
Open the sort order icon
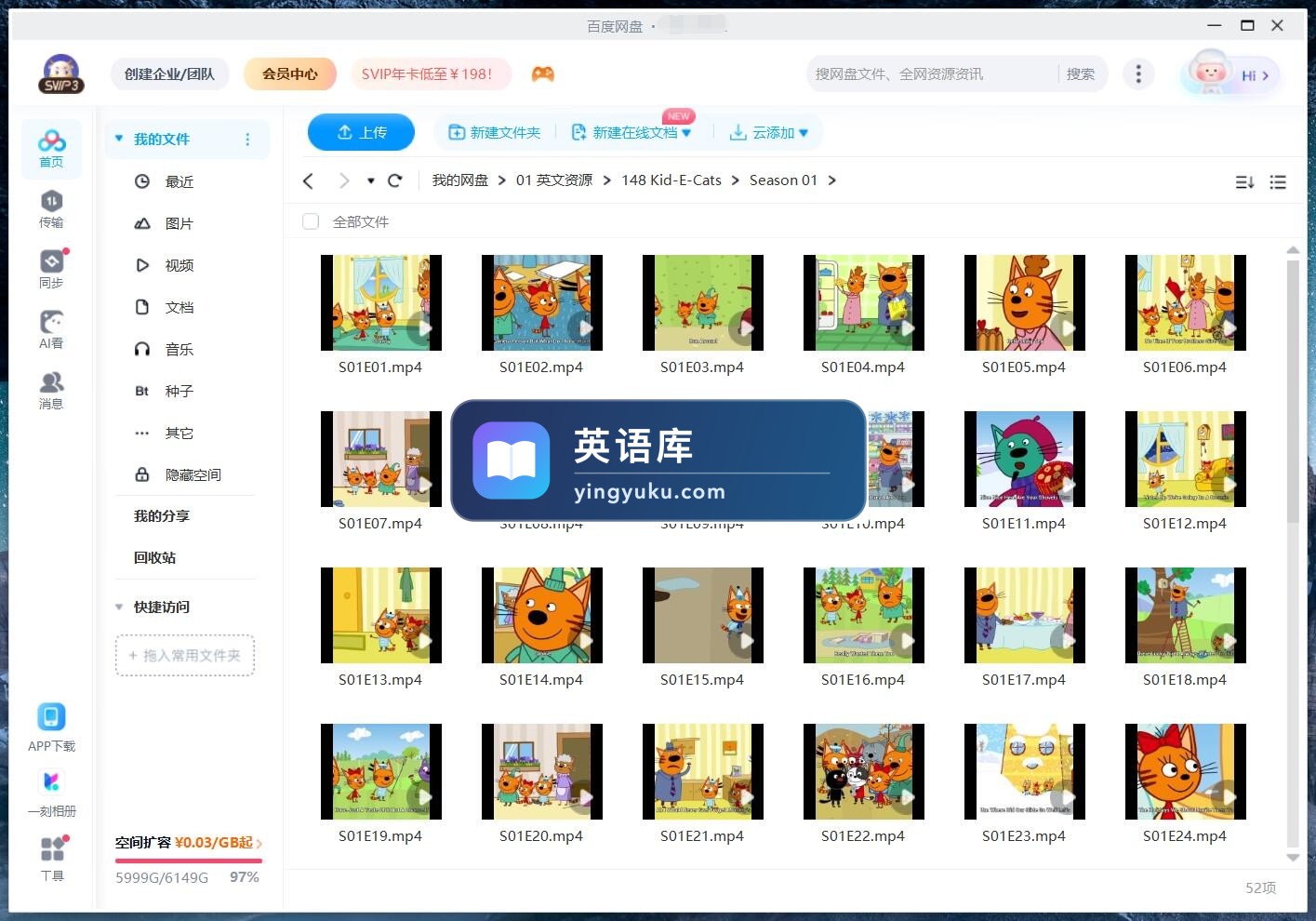click(1244, 182)
